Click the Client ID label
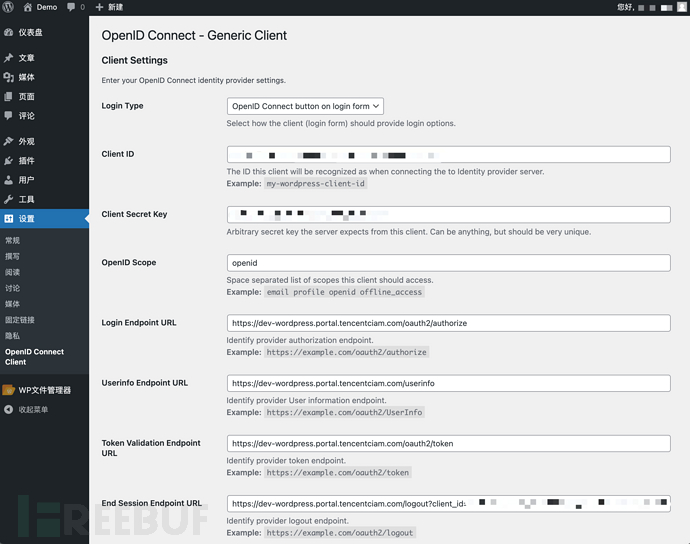Screen dimensions: 690x544 [118, 154]
